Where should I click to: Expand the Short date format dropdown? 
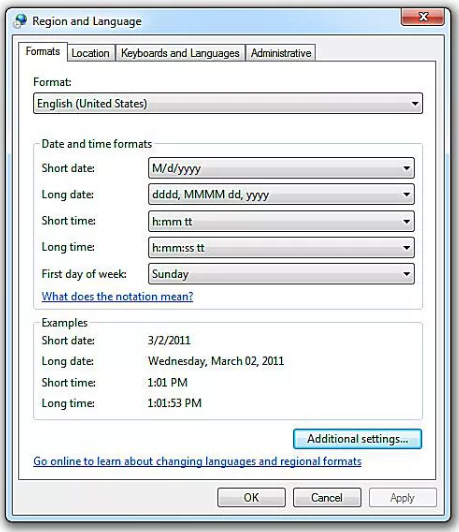281,168
